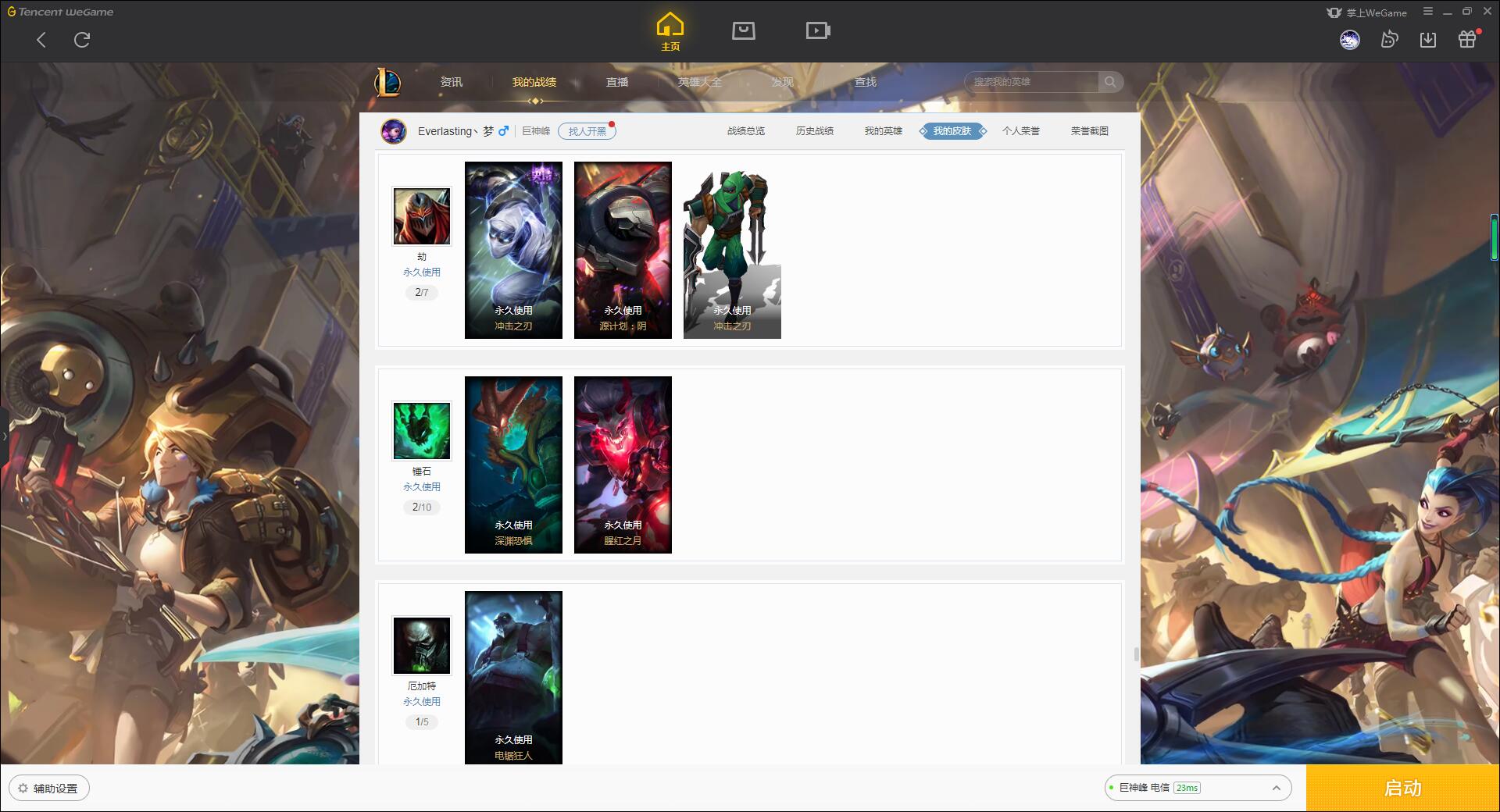Refresh the page with the reload icon
The width and height of the screenshot is (1500, 812).
point(82,40)
